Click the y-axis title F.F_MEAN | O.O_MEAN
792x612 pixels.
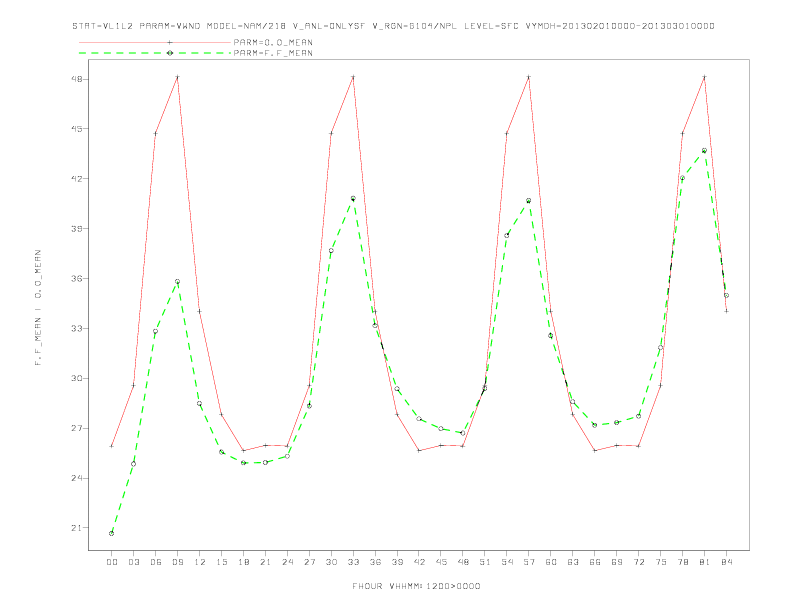(x=38, y=308)
